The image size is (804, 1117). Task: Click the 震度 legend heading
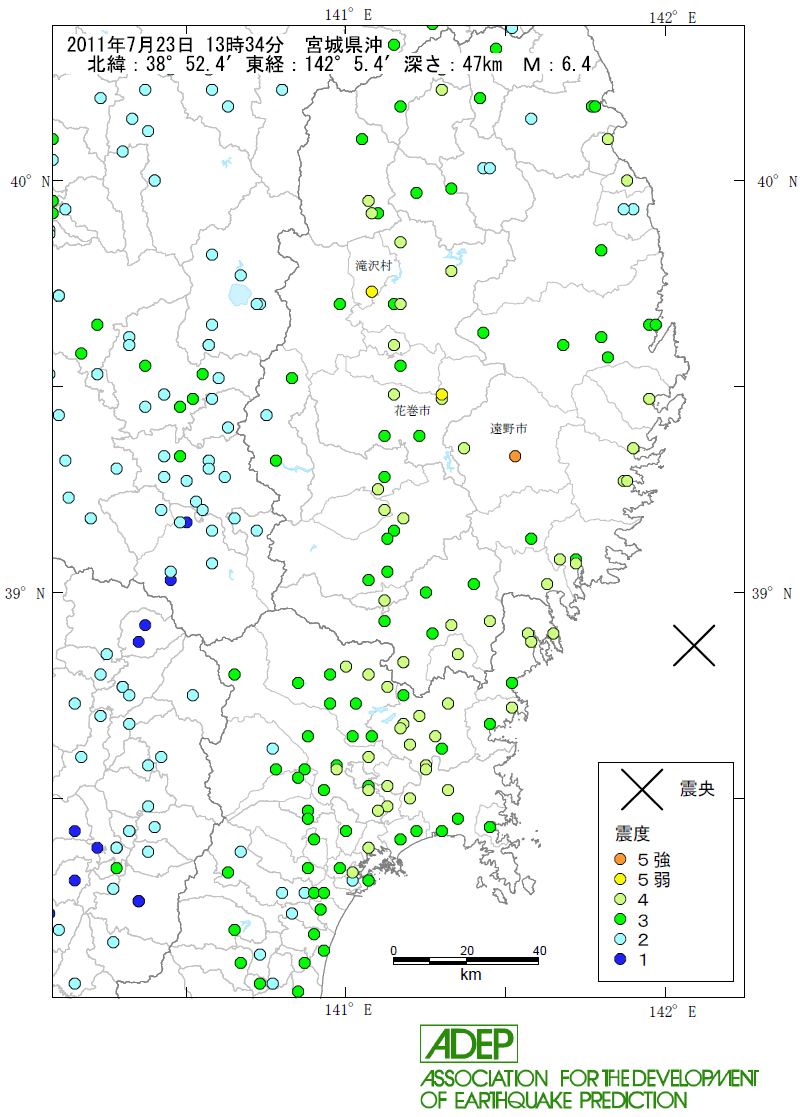[632, 833]
